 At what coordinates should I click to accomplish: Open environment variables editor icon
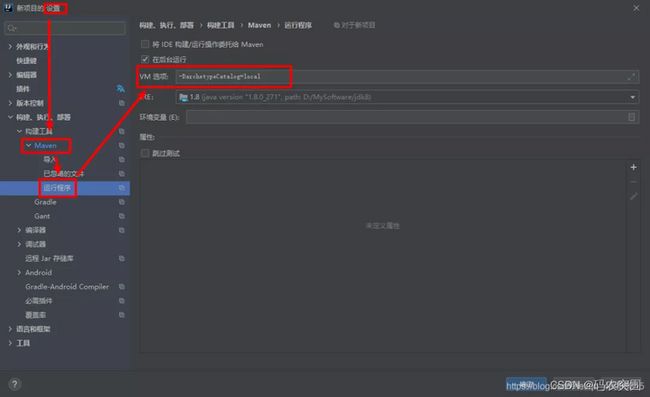coord(631,117)
